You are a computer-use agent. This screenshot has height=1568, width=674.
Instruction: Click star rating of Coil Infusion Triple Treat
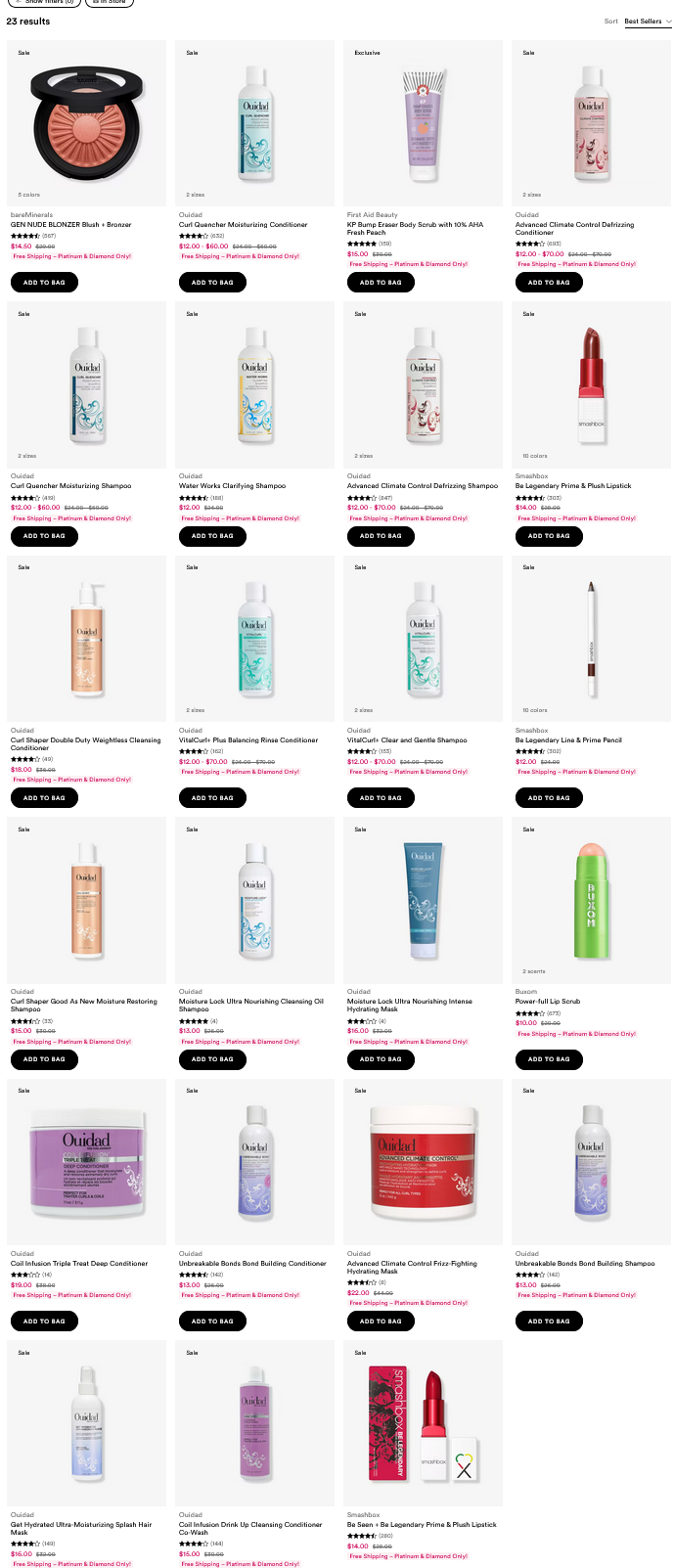(25, 1275)
